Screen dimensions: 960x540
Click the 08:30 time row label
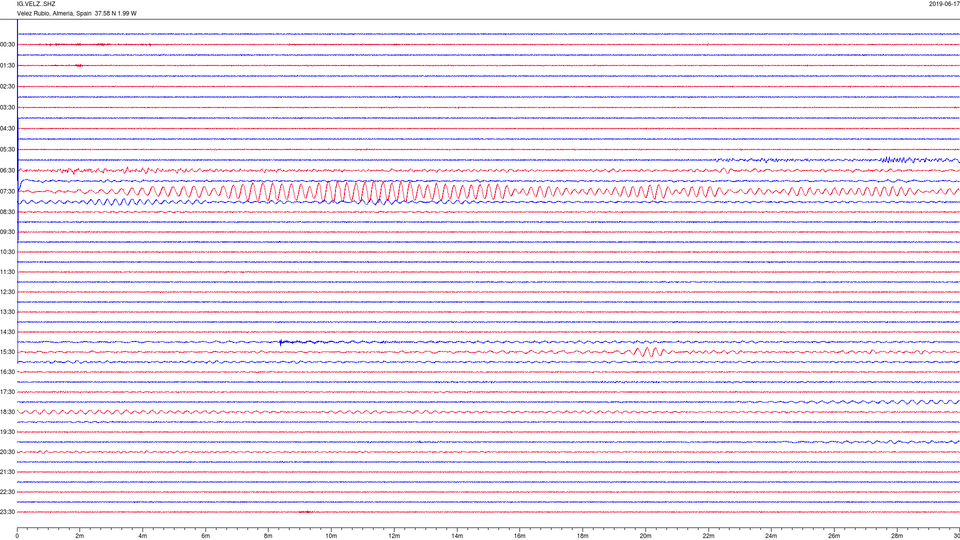pos(7,212)
